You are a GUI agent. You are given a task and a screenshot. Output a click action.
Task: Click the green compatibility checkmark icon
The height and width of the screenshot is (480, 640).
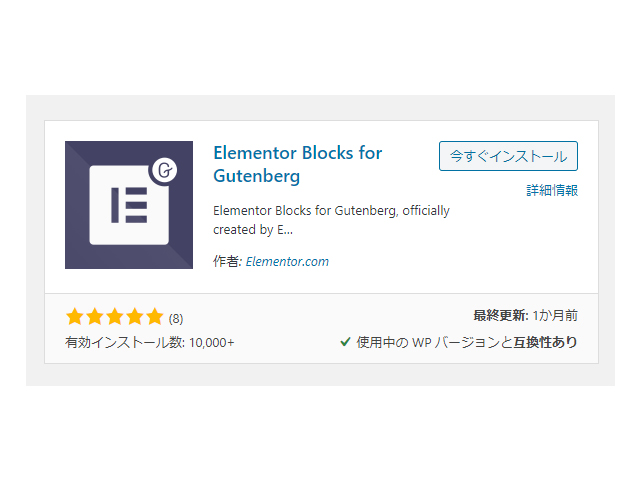click(345, 342)
